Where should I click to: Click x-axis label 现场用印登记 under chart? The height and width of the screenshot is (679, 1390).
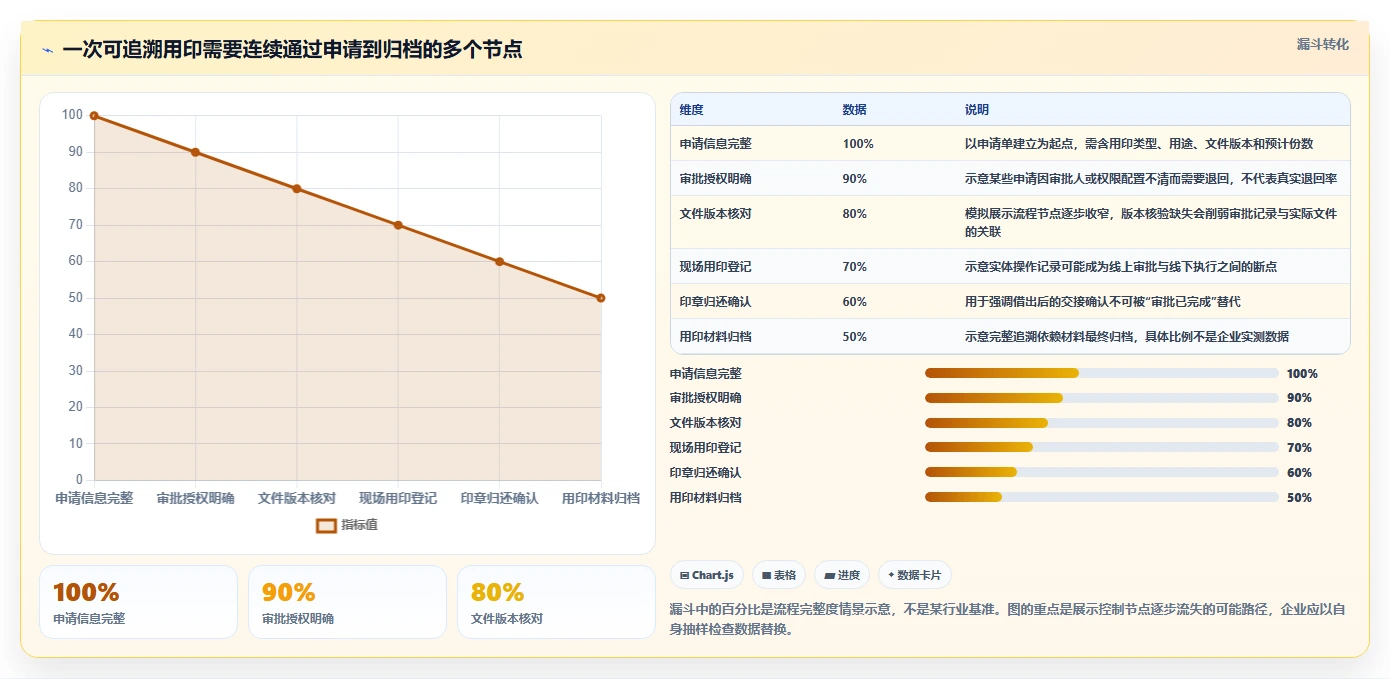(398, 498)
